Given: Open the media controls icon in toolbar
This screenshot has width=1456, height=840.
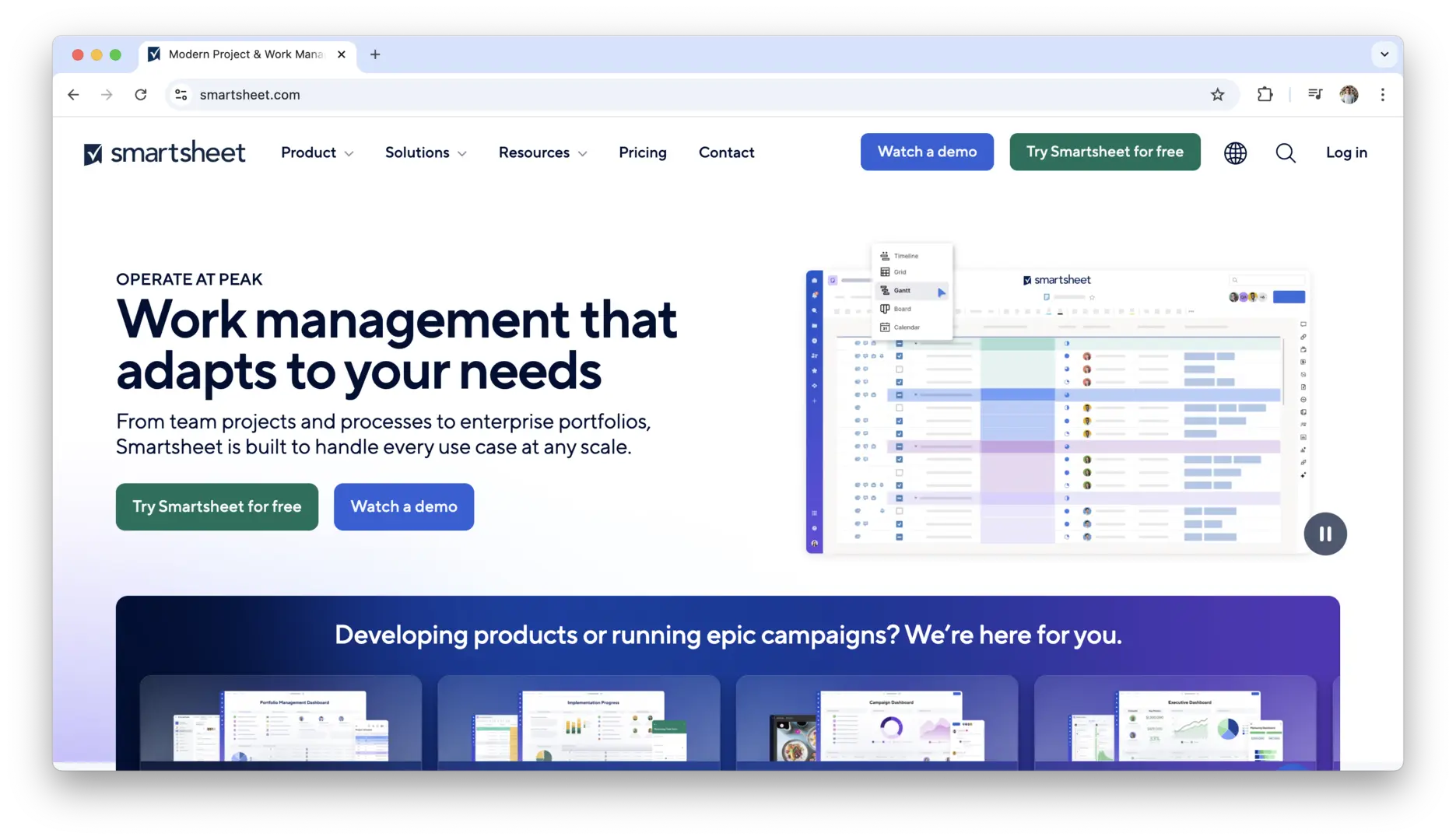Looking at the screenshot, I should pyautogui.click(x=1315, y=95).
